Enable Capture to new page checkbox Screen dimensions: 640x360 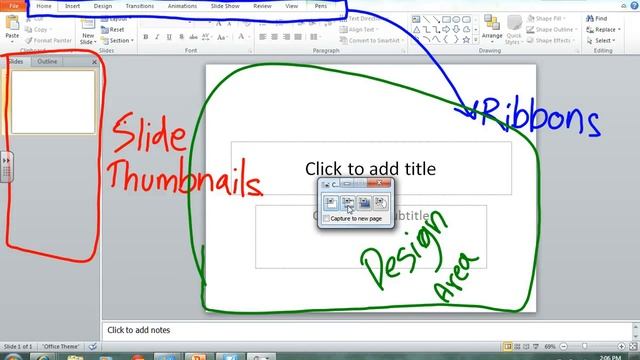[x=327, y=219]
